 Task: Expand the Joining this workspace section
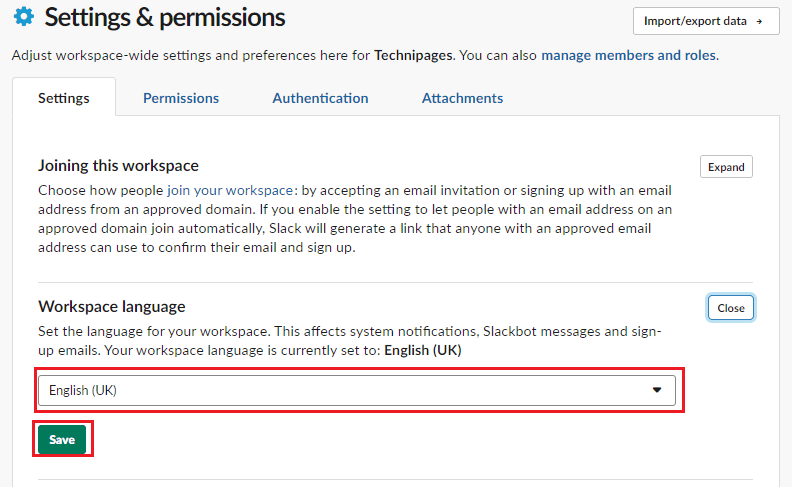click(x=726, y=167)
